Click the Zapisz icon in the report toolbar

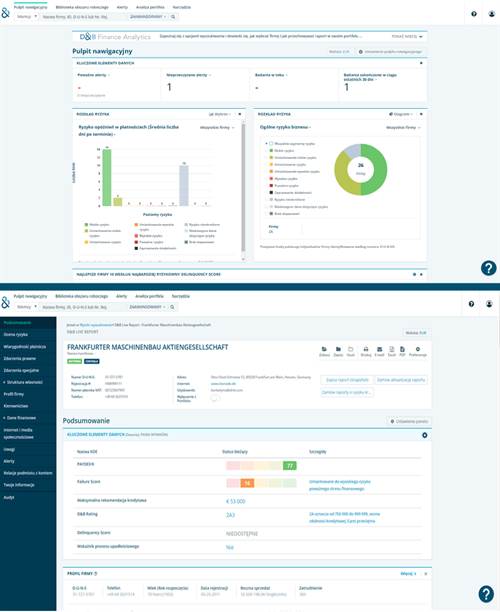[338, 351]
